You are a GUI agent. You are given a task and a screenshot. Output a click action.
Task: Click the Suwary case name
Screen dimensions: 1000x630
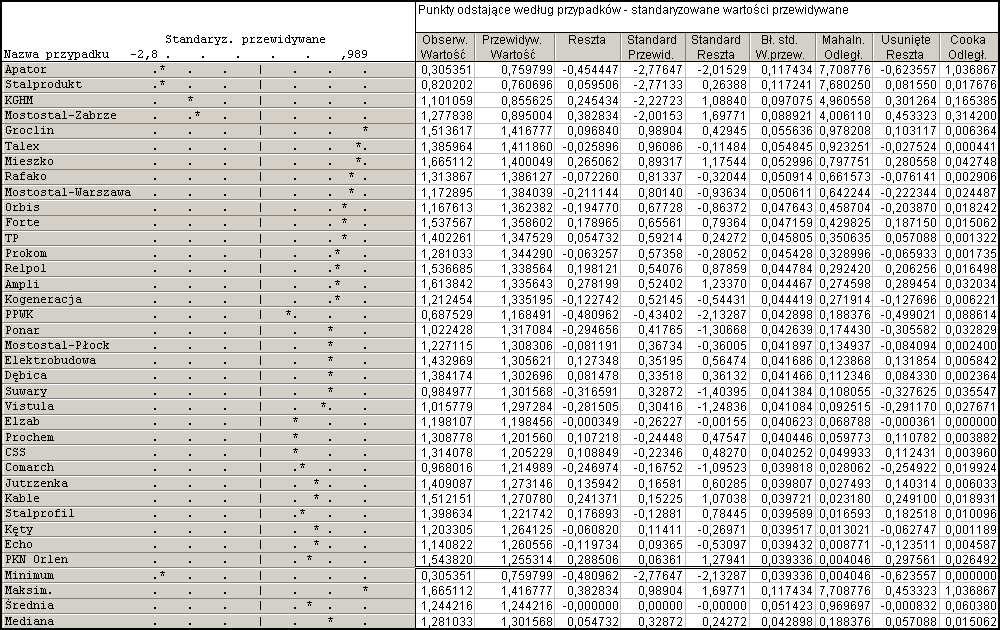pos(26,392)
